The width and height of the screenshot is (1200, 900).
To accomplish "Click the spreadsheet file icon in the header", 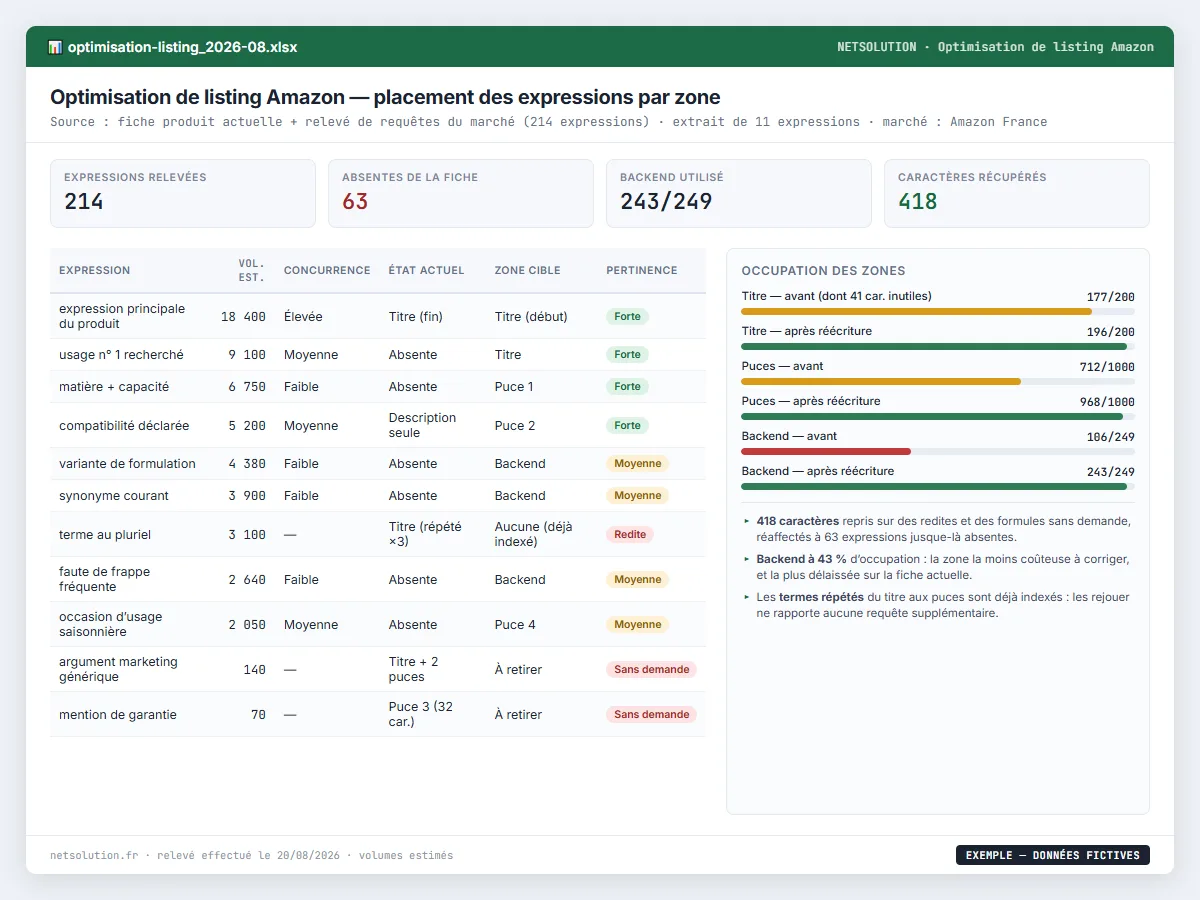I will pyautogui.click(x=55, y=47).
